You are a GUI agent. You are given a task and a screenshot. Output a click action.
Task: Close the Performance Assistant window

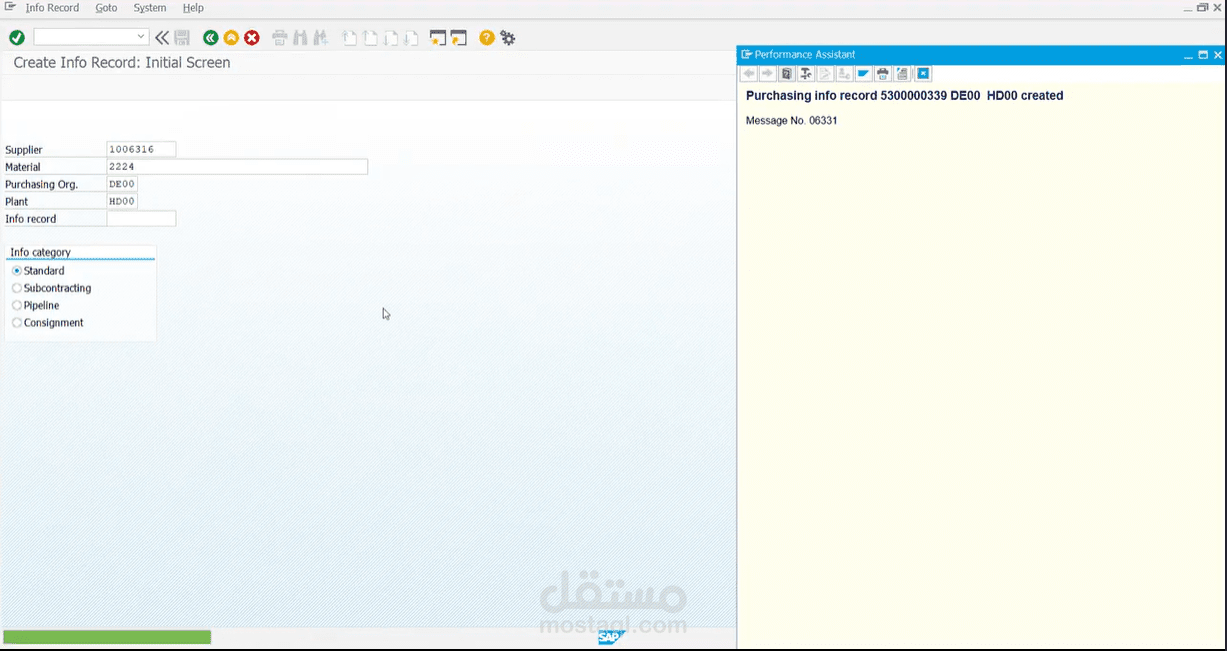tap(1218, 55)
